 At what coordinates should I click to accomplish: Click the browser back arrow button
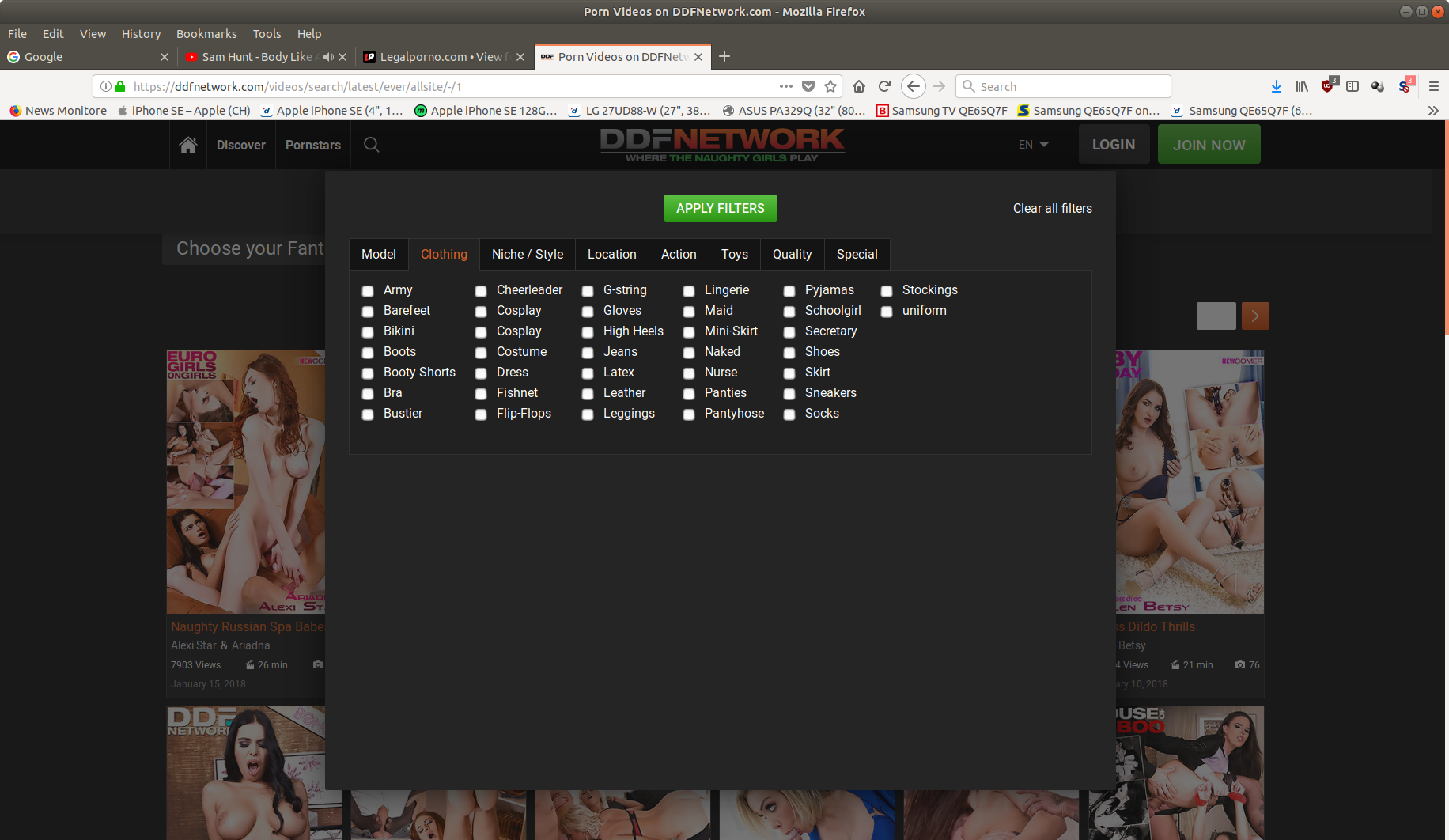click(913, 86)
